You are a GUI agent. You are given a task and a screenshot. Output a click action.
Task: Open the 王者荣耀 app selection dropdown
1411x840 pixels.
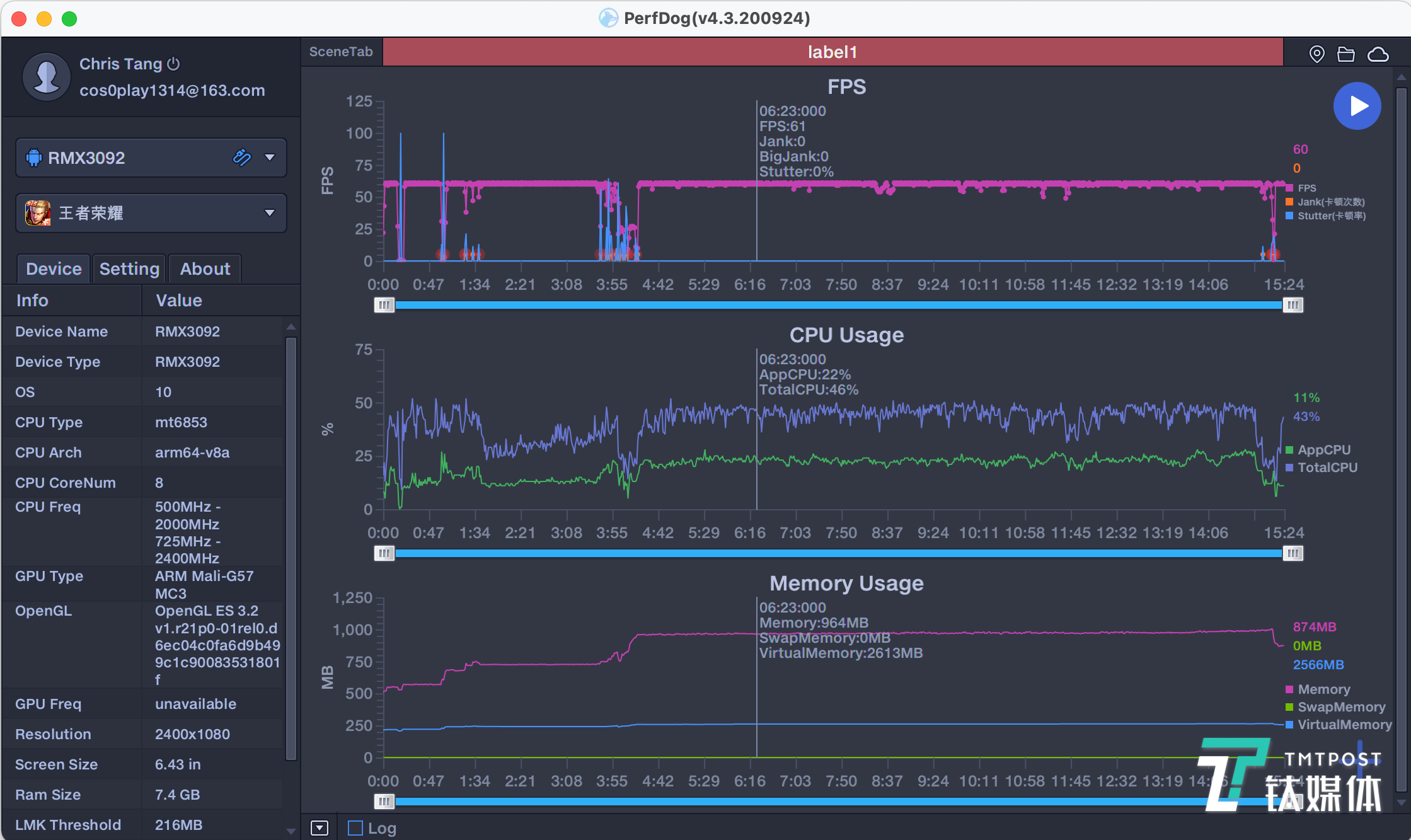point(270,213)
